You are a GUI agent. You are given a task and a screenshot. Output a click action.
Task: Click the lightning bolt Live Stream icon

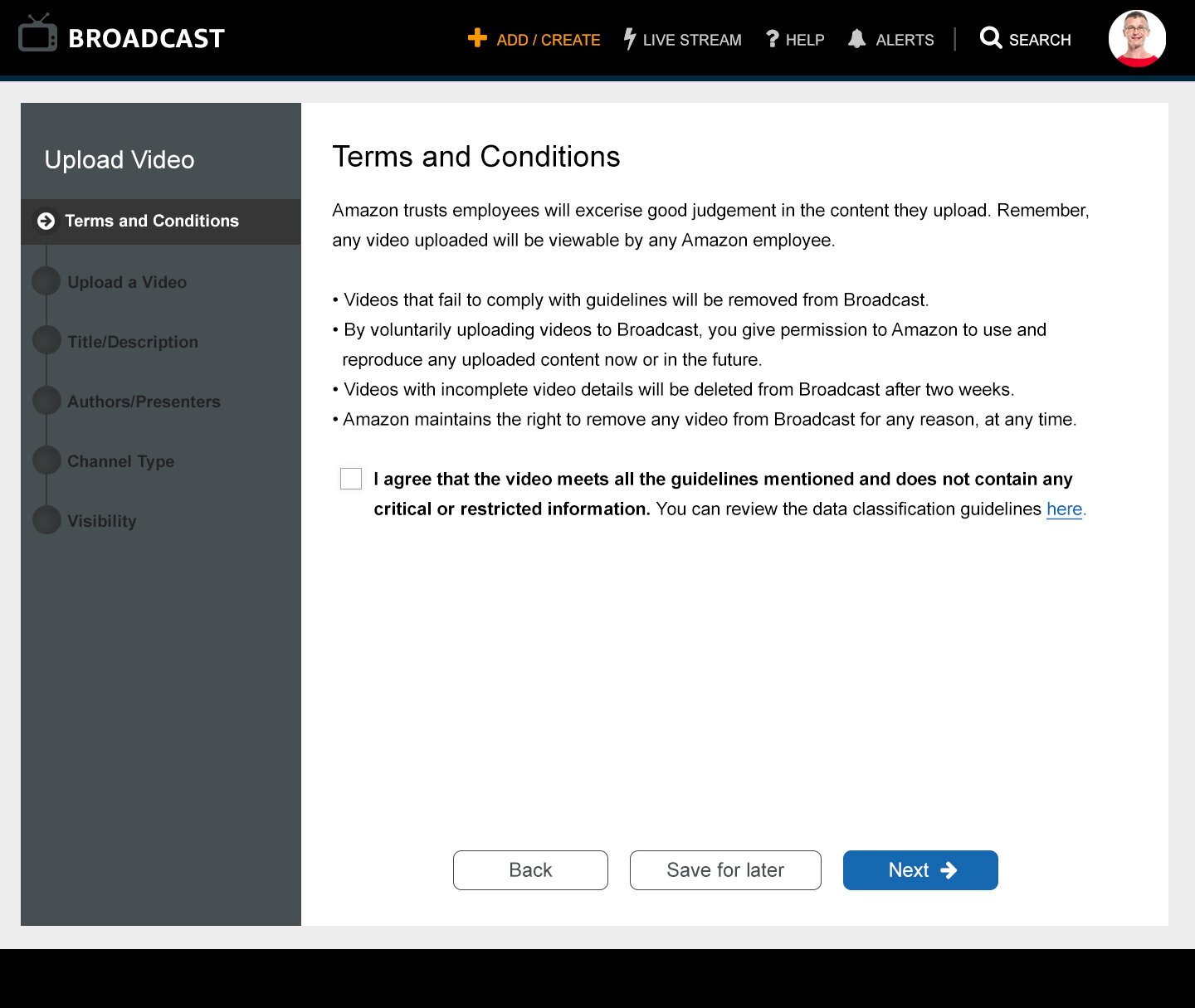[630, 39]
